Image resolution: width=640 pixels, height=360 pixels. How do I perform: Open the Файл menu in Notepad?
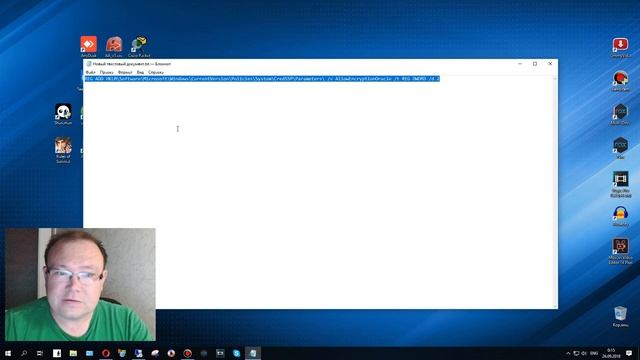pos(90,72)
